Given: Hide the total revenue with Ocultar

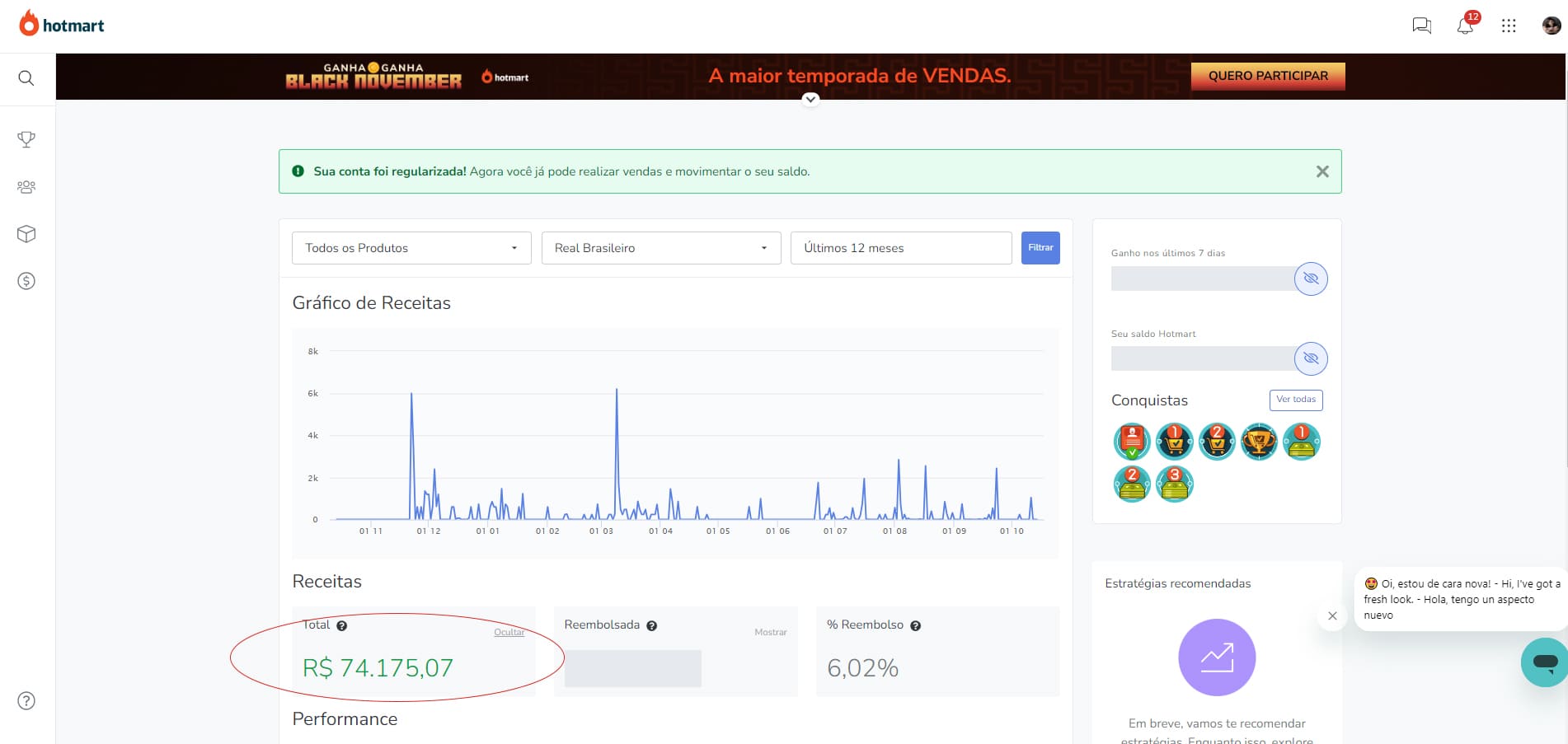Looking at the screenshot, I should click(x=509, y=632).
